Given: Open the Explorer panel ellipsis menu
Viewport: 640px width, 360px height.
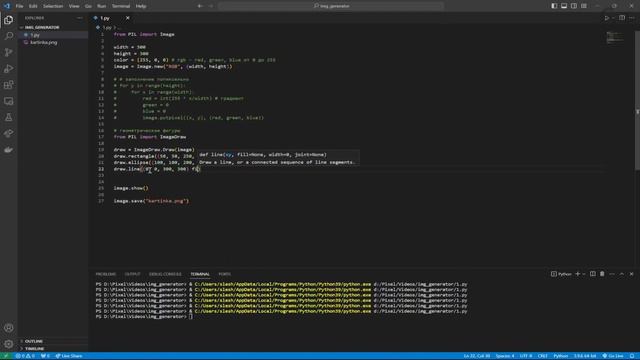Looking at the screenshot, I should click(x=80, y=18).
